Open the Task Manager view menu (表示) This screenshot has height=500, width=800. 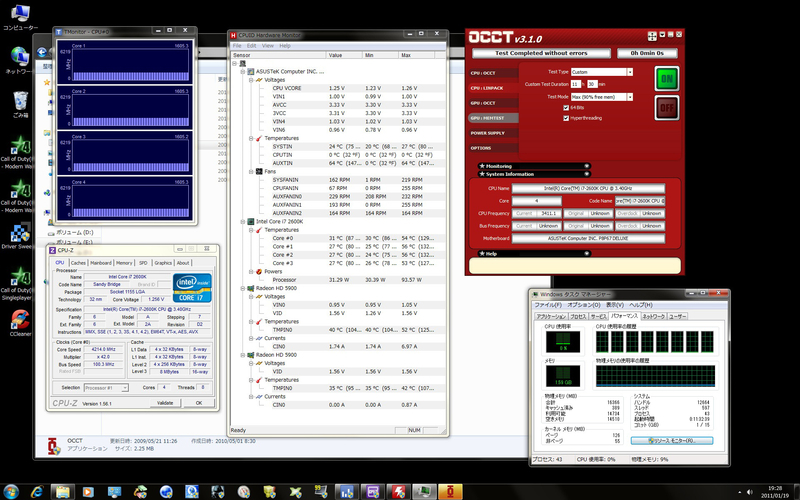(x=614, y=305)
